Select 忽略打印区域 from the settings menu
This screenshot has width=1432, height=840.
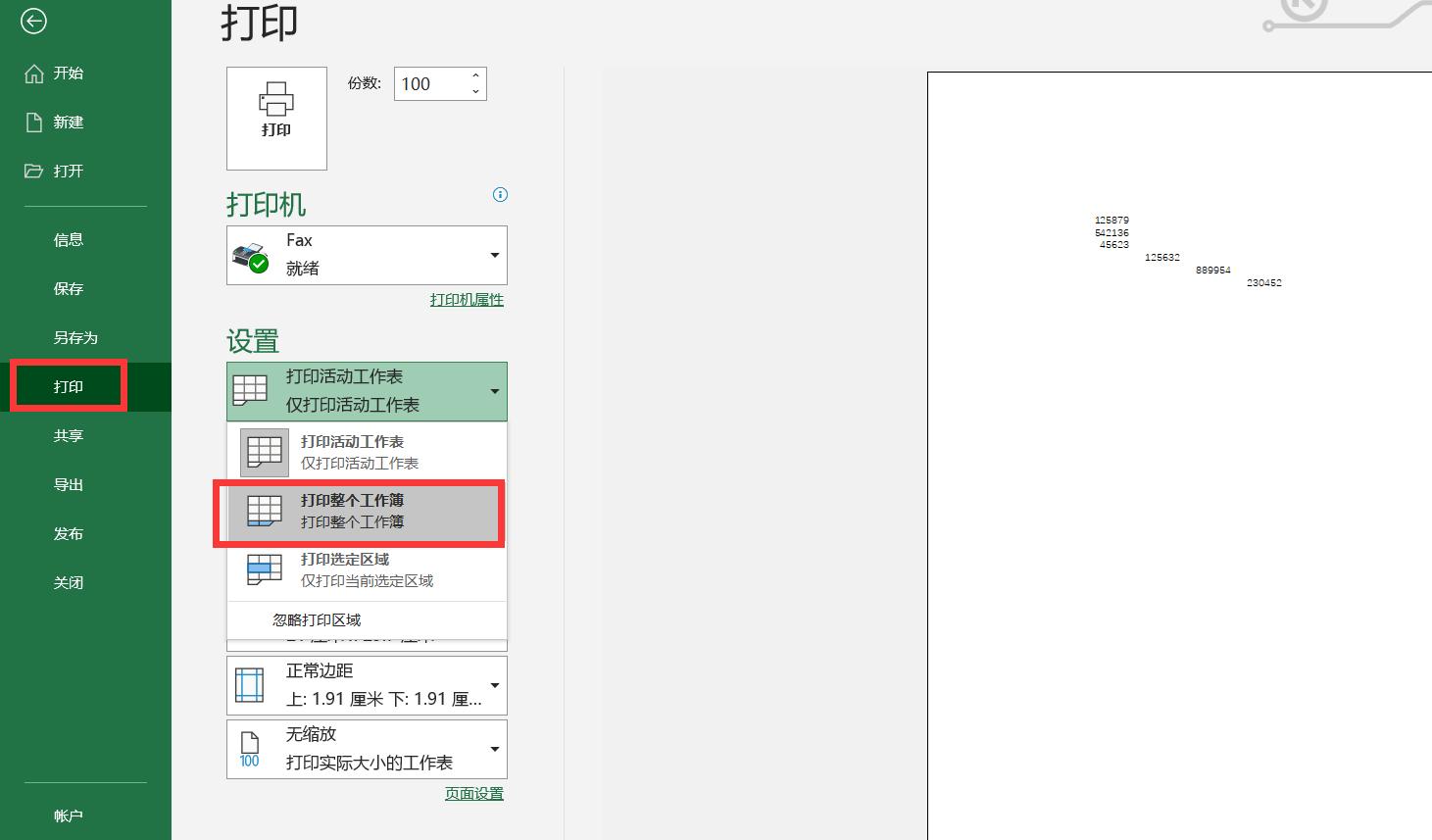(315, 619)
